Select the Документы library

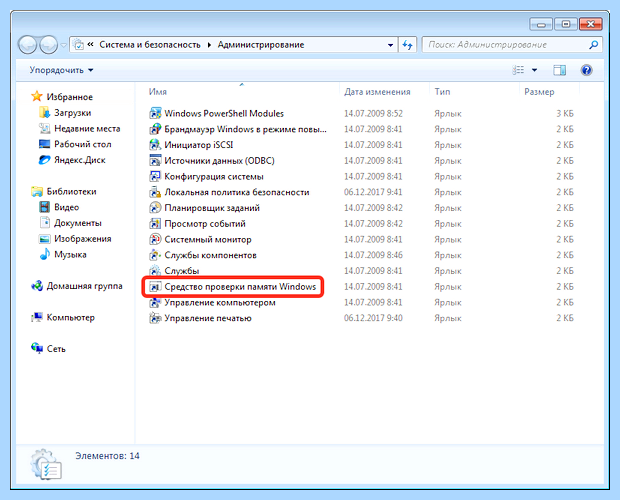78,223
